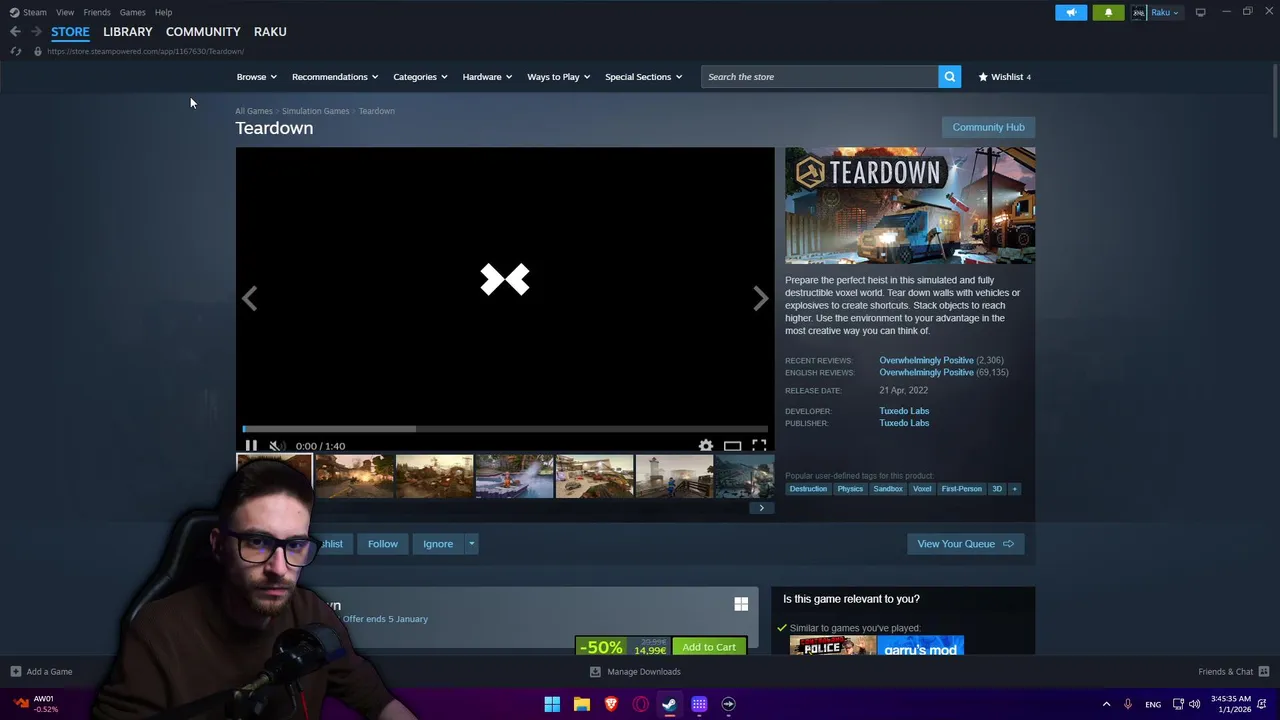Go back with the left arrow
The width and height of the screenshot is (1280, 720).
(x=15, y=32)
